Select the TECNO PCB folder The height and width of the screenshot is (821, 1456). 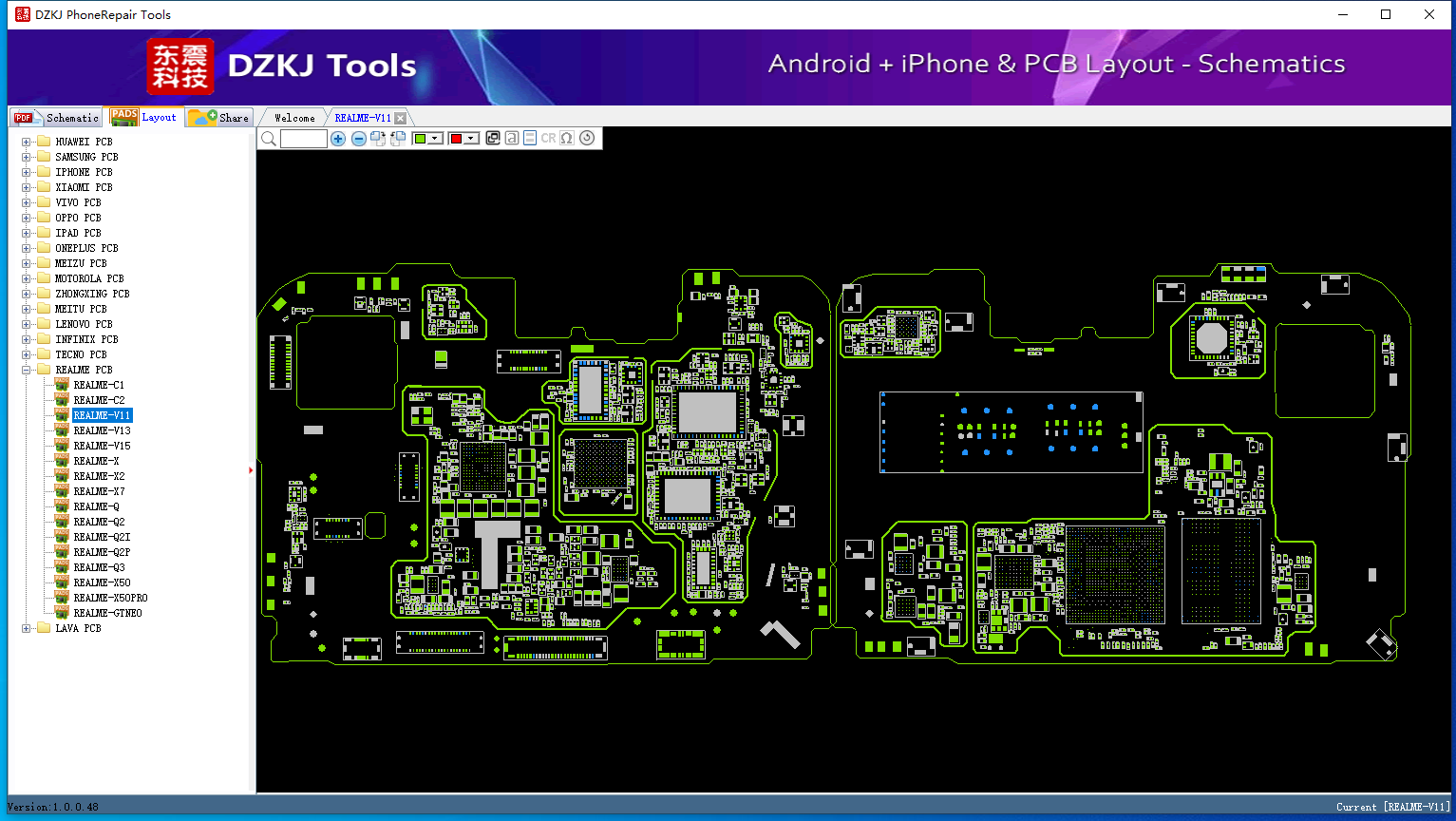click(x=81, y=354)
